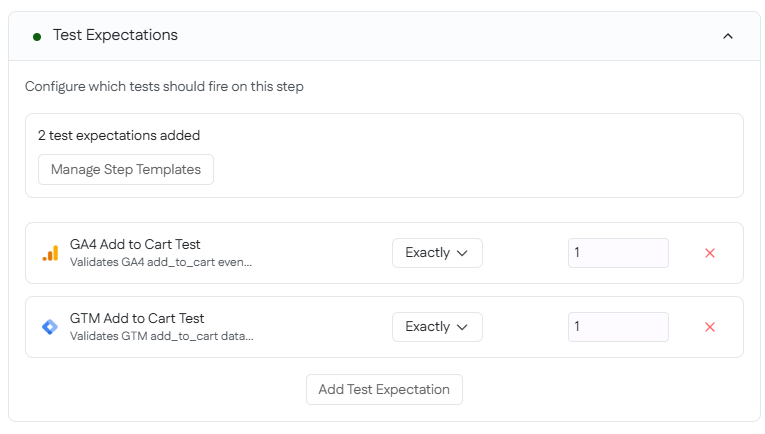Delete the GTM Add to Cart Test expectation
Screen dimensions: 765x434
tap(710, 327)
